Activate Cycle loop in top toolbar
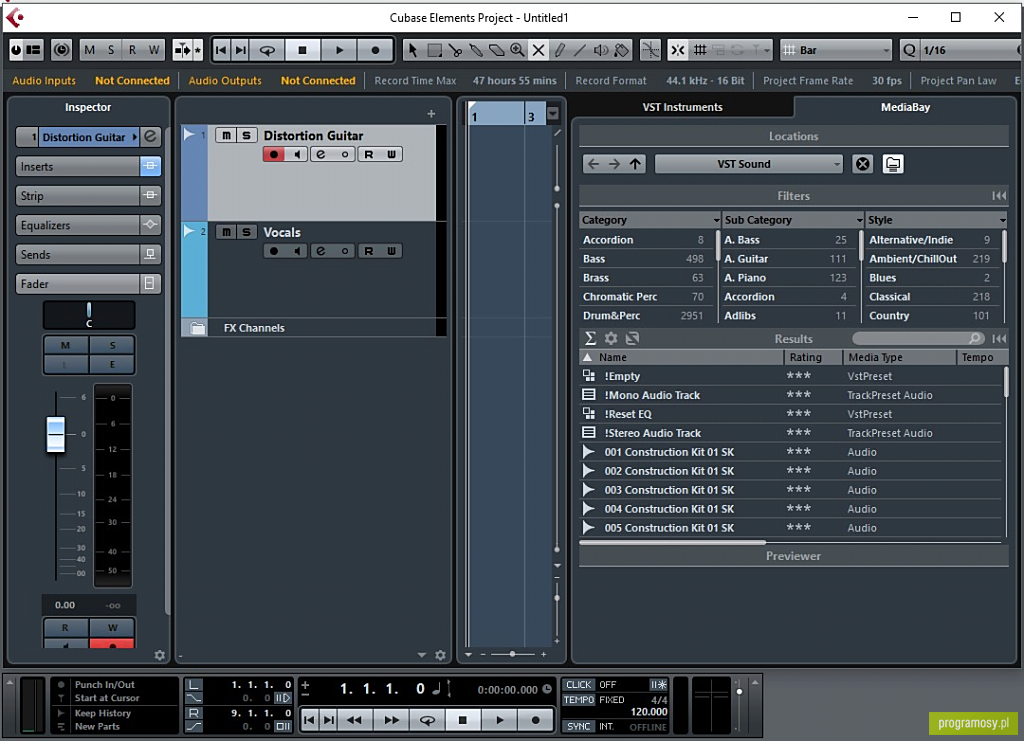This screenshot has height=741, width=1024. (267, 50)
